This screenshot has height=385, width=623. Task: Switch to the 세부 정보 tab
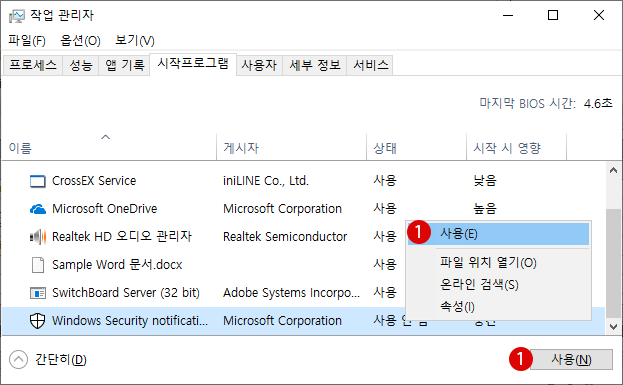[x=315, y=65]
